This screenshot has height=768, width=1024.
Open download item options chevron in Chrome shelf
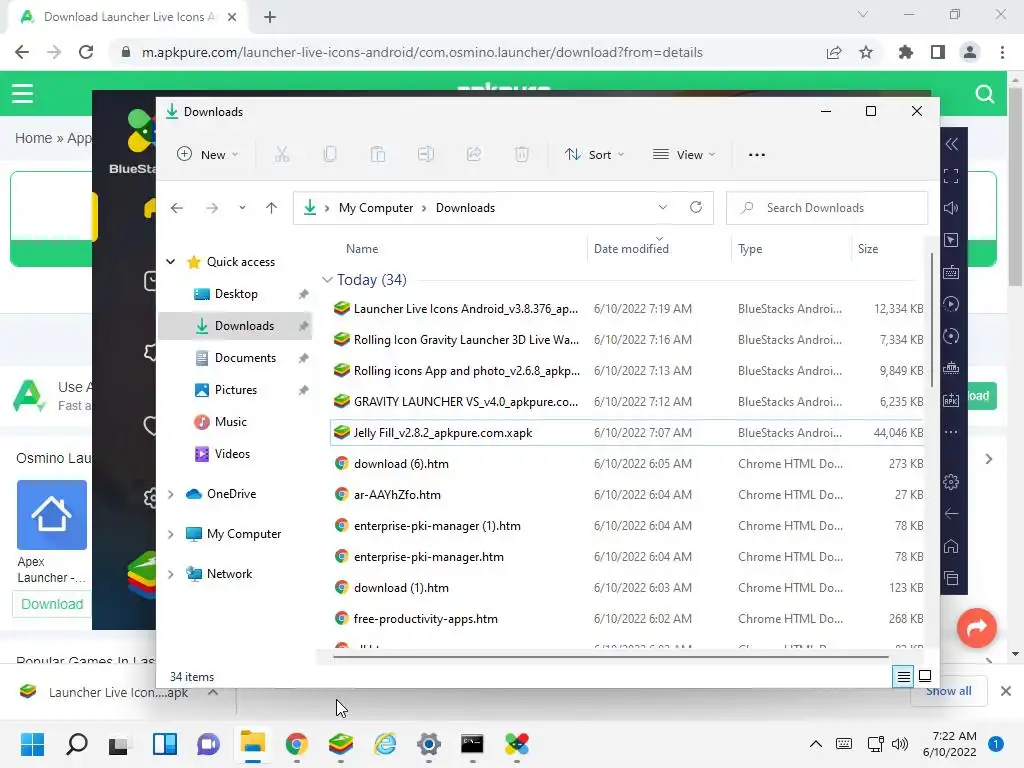point(213,692)
